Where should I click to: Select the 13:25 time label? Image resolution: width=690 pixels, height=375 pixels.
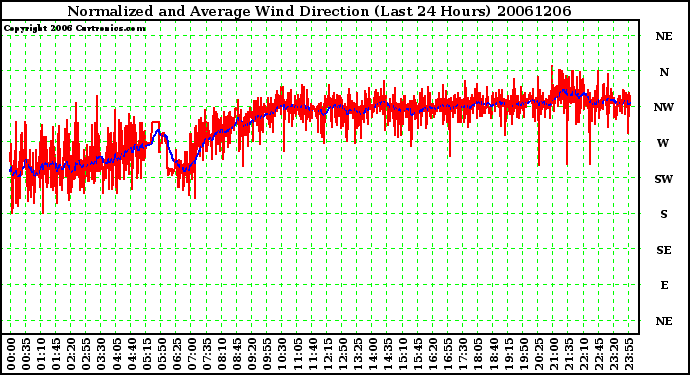pyautogui.click(x=357, y=354)
